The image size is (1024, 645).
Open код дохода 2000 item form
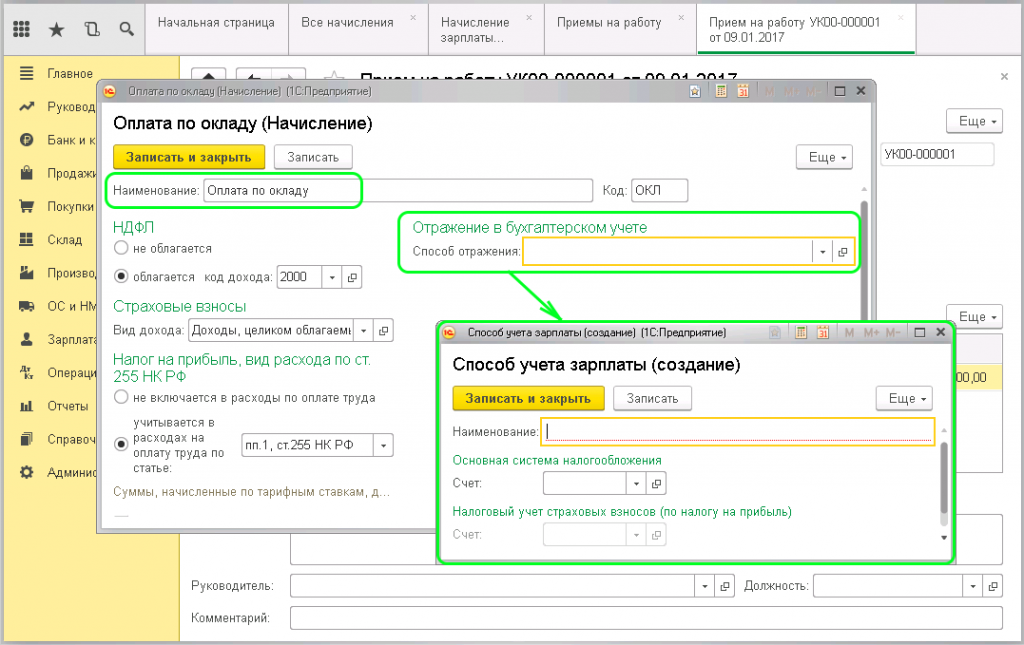pyautogui.click(x=352, y=277)
